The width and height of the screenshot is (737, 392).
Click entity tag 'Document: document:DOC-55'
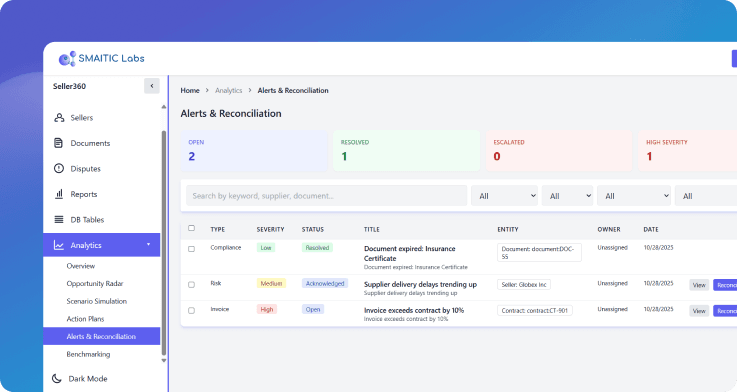(539, 252)
